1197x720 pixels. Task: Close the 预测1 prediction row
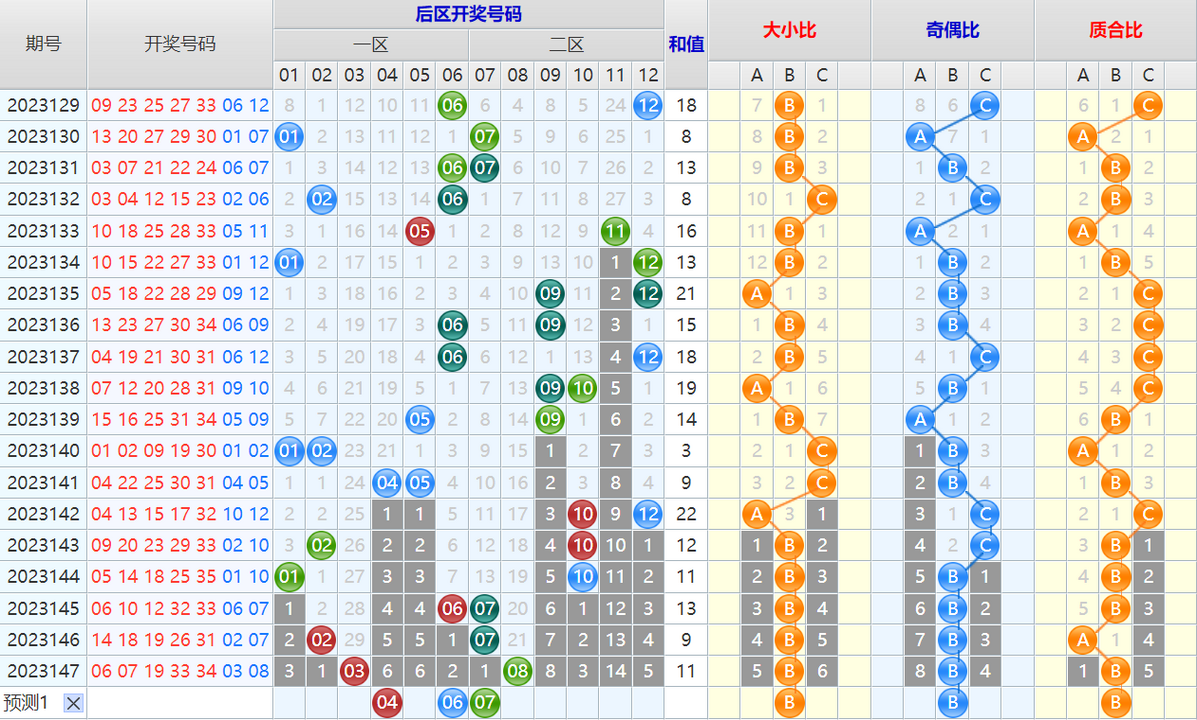[x=73, y=702]
